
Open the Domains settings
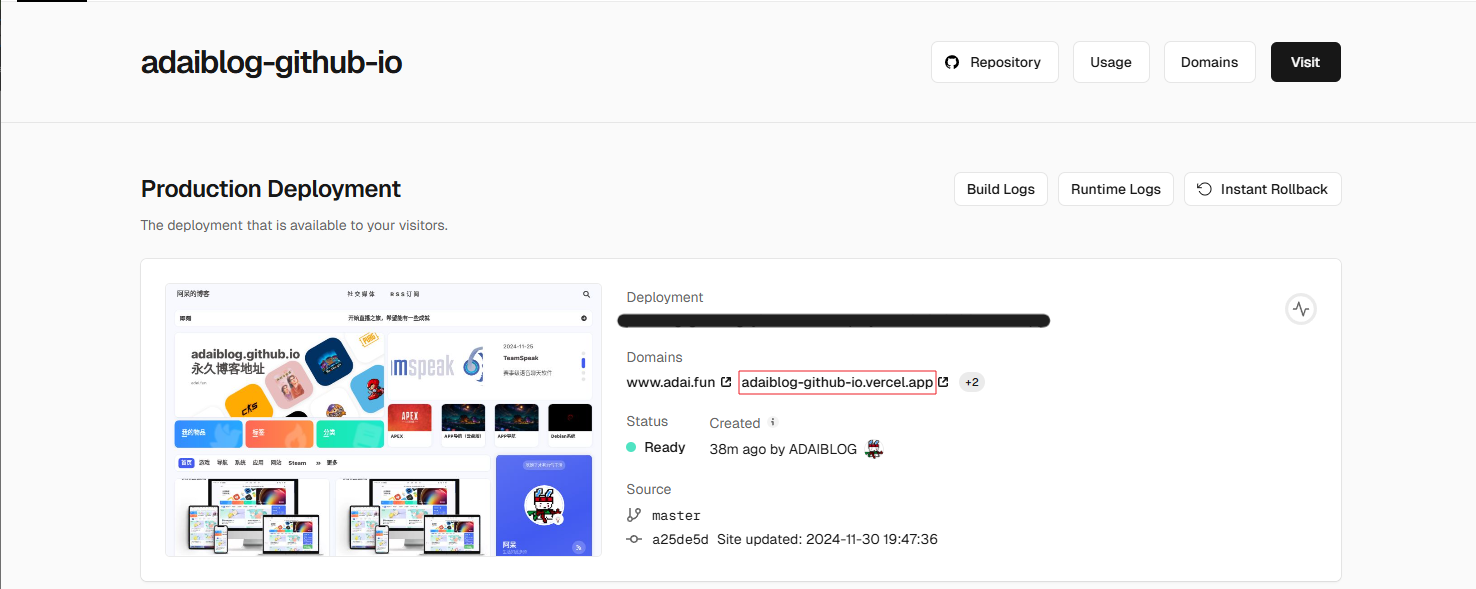click(x=1209, y=62)
